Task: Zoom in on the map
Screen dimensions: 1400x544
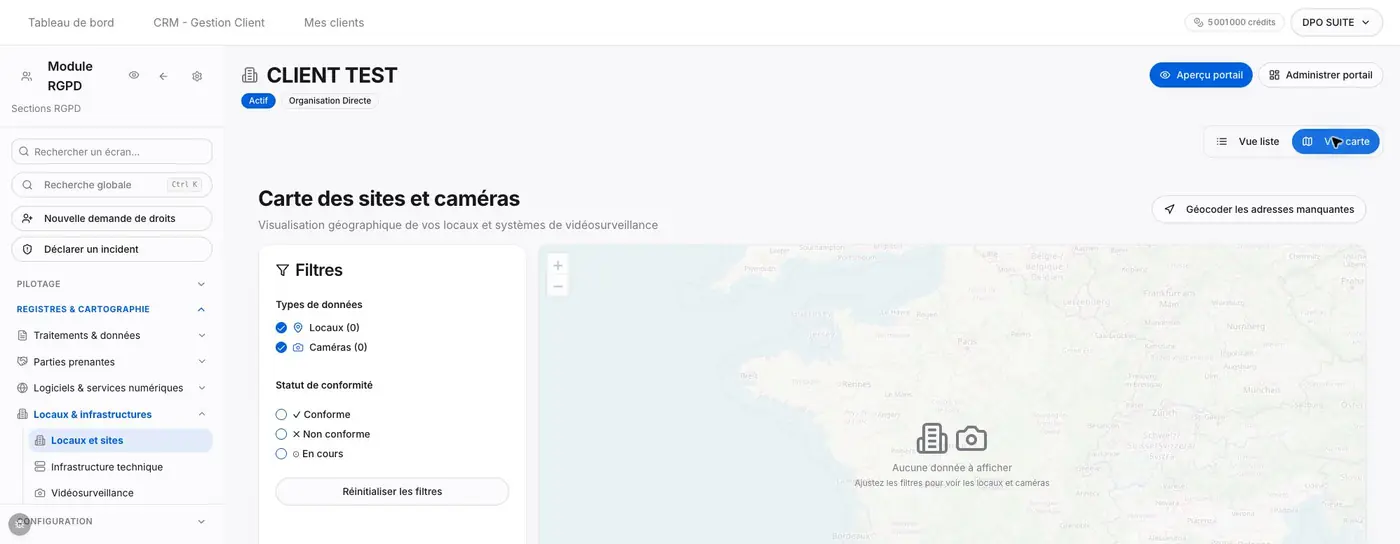Action: tap(558, 265)
